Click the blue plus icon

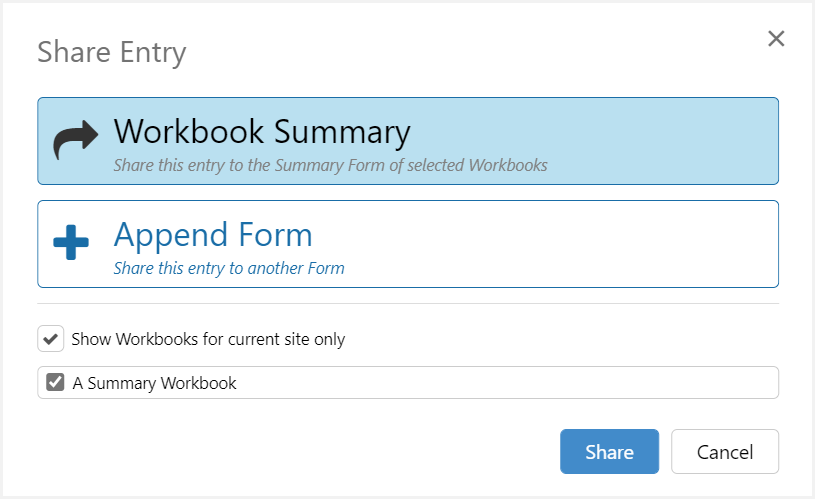(71, 244)
